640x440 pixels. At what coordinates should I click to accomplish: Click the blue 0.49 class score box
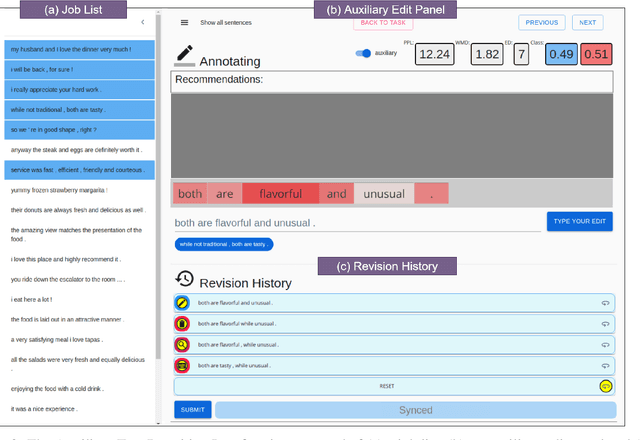tap(560, 55)
